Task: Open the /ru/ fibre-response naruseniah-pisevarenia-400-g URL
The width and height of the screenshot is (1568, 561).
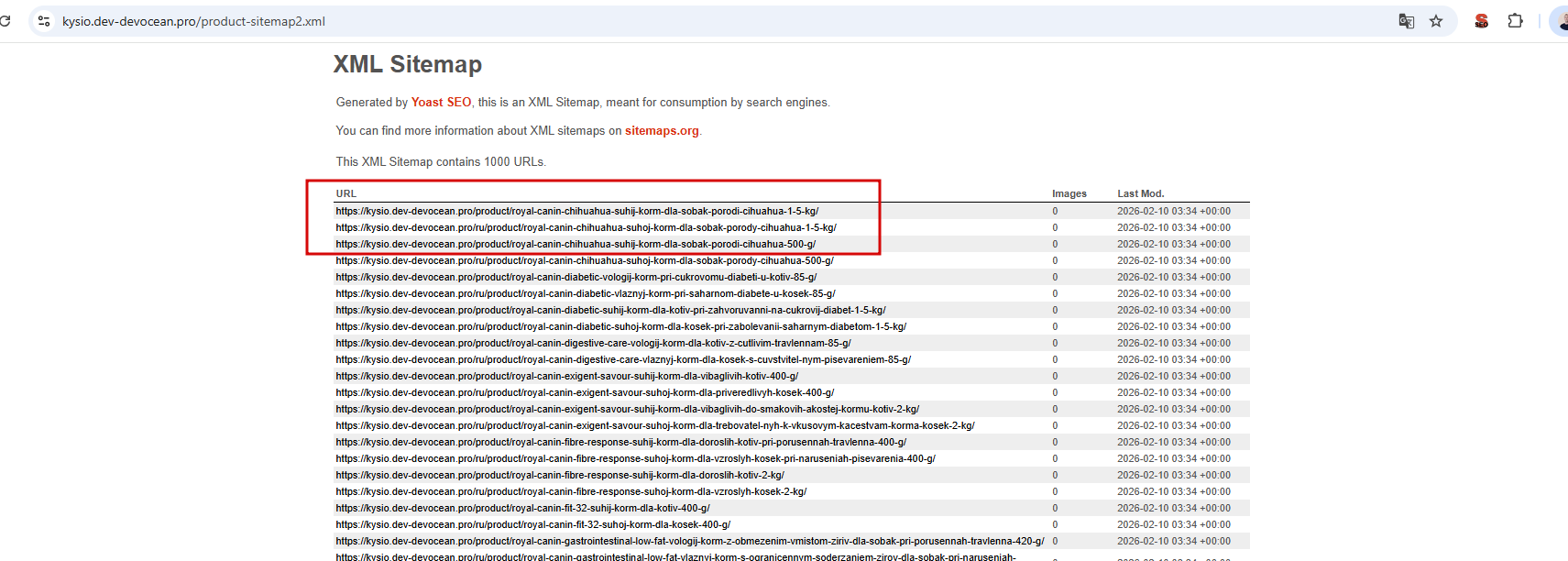Action: click(636, 458)
